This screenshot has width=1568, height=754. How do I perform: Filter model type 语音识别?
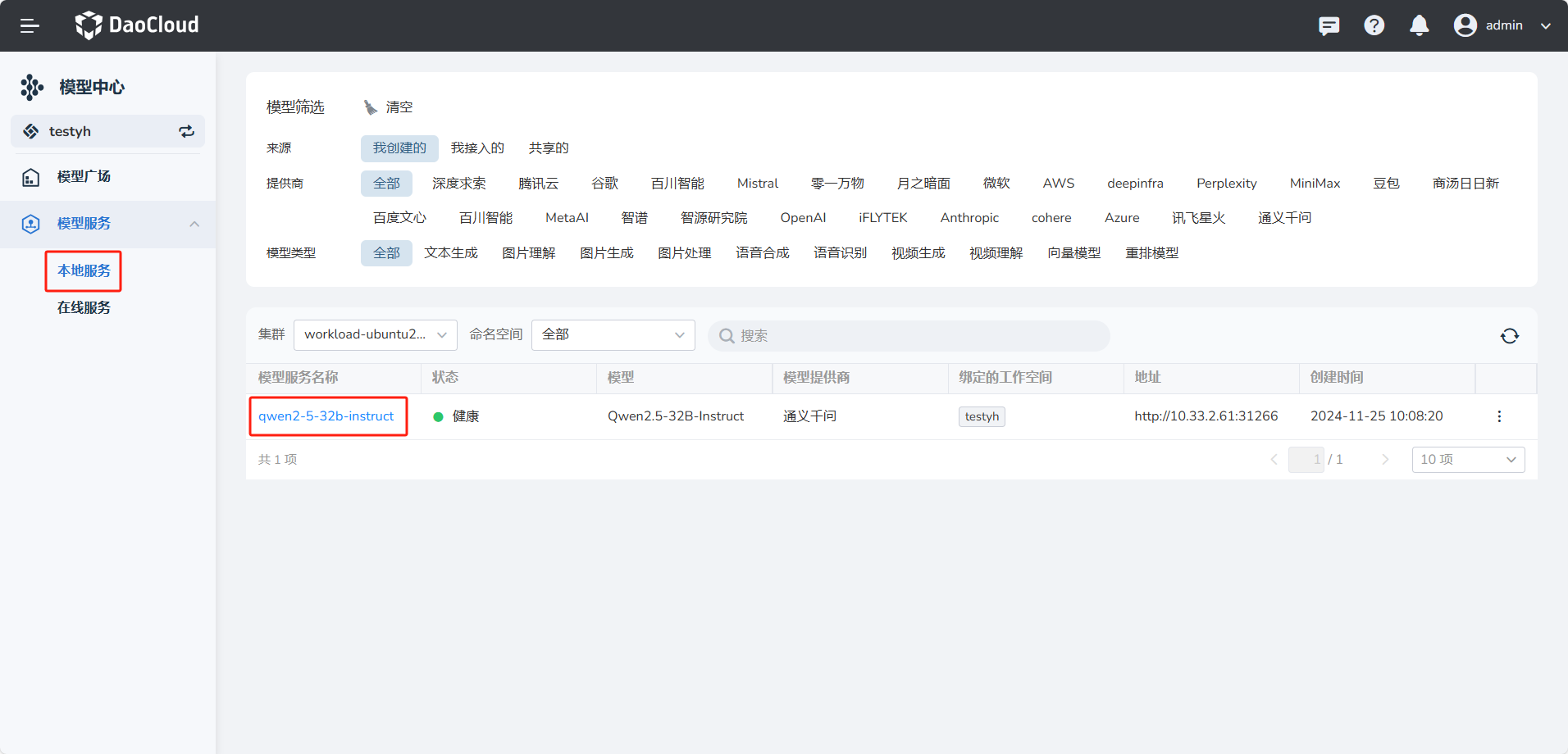click(841, 253)
